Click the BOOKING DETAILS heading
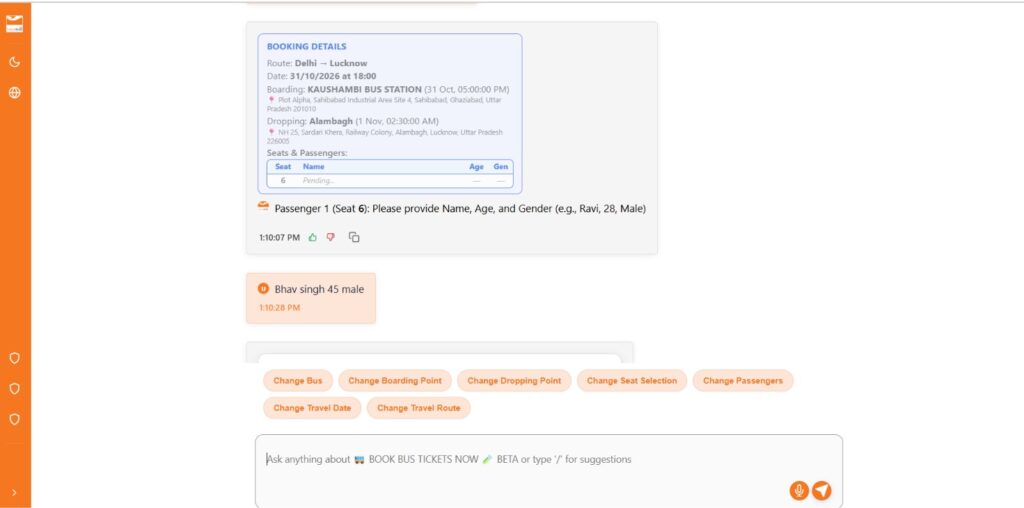The height and width of the screenshot is (508, 1024). tap(306, 47)
